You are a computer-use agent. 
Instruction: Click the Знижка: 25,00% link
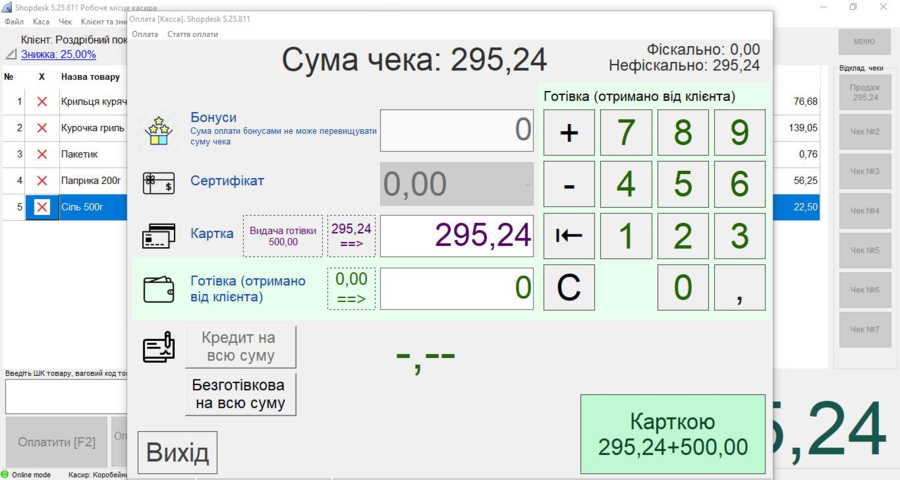pyautogui.click(x=59, y=54)
